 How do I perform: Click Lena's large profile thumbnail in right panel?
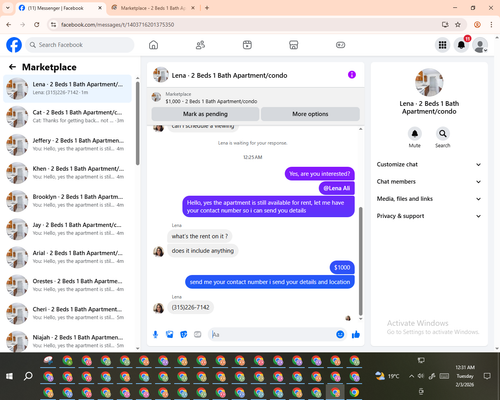pyautogui.click(x=429, y=82)
